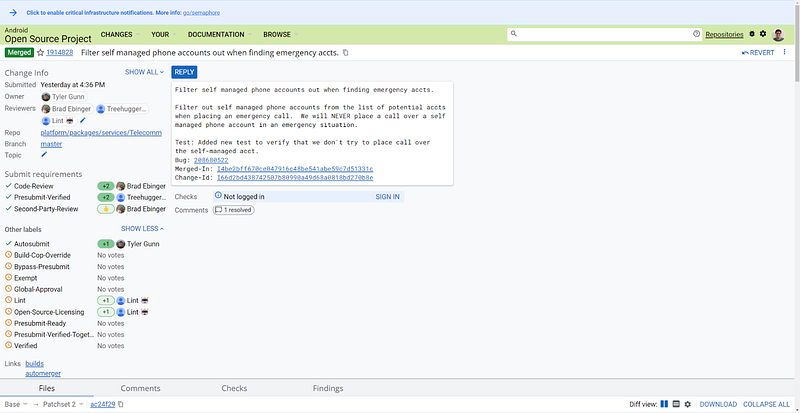Open the builds link
800x413 pixels.
[x=35, y=363]
